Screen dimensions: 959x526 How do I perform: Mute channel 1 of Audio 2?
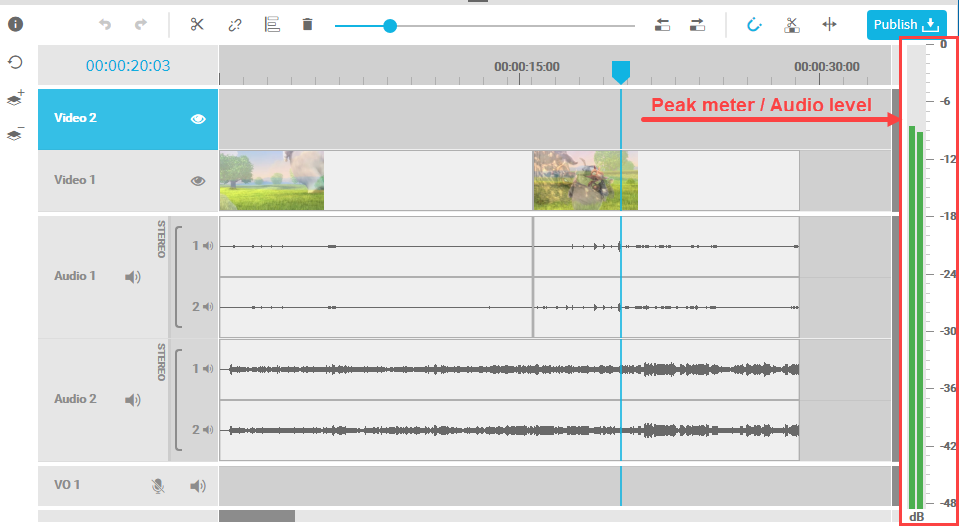pos(208,369)
